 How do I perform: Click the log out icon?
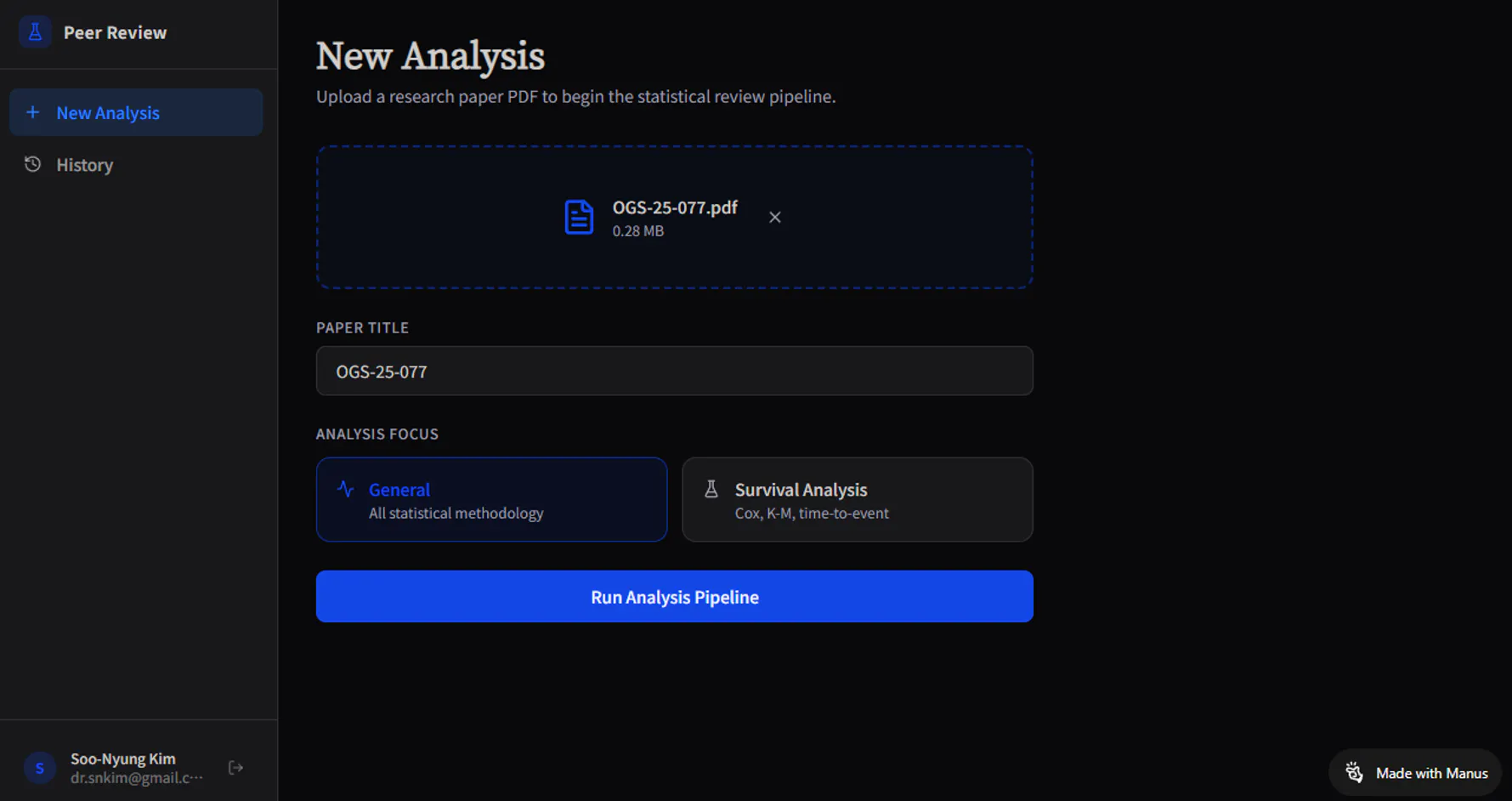click(236, 768)
